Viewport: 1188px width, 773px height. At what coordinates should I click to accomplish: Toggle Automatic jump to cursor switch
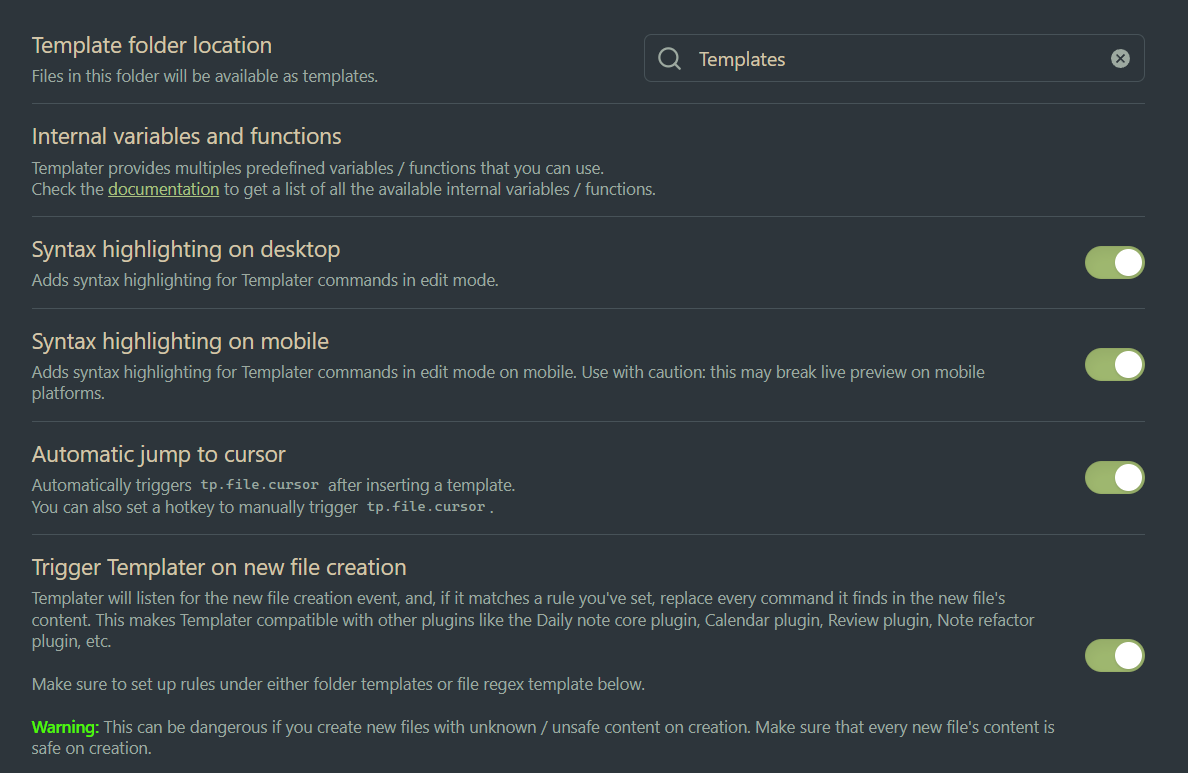(x=1114, y=478)
